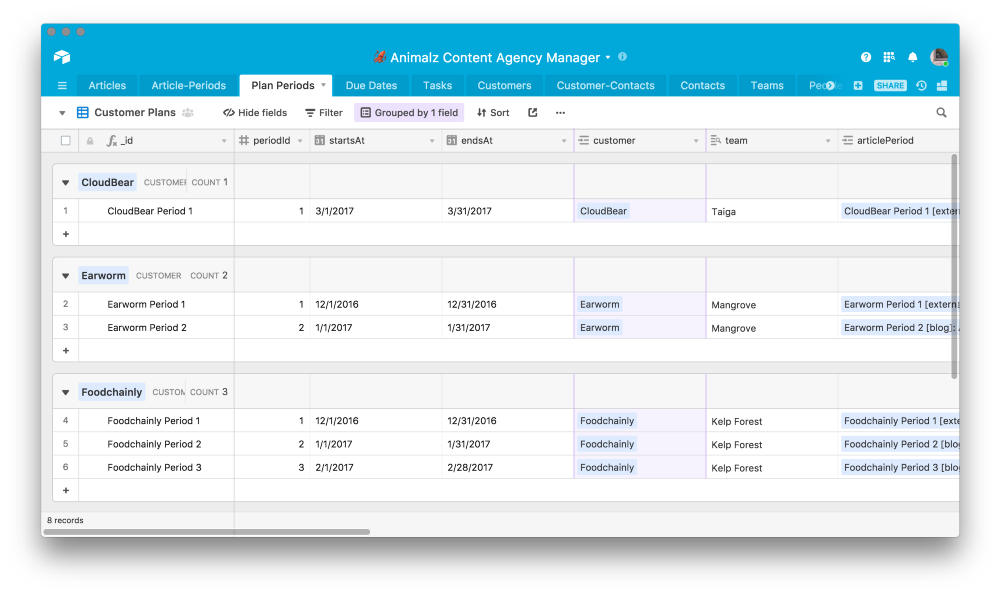Click the calendar icon of endsAt field

tap(452, 140)
